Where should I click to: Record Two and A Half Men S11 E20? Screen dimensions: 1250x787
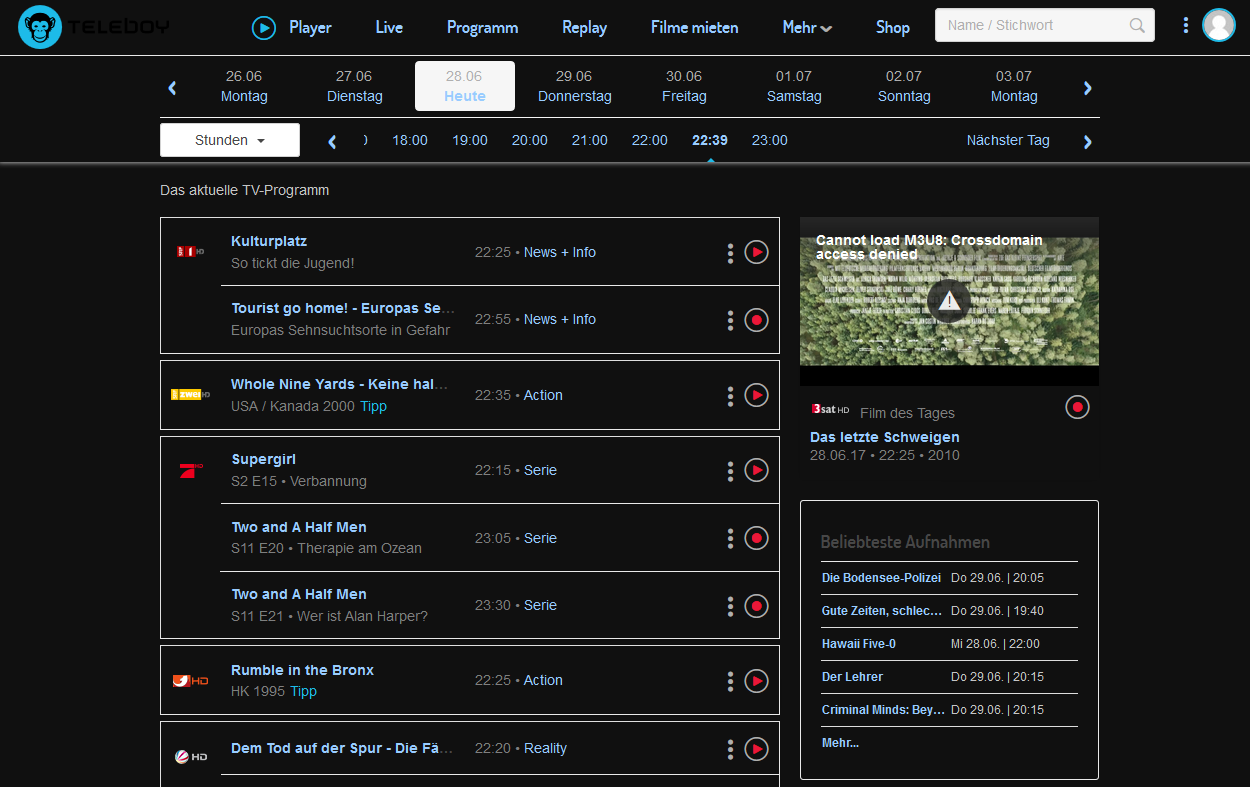click(757, 538)
